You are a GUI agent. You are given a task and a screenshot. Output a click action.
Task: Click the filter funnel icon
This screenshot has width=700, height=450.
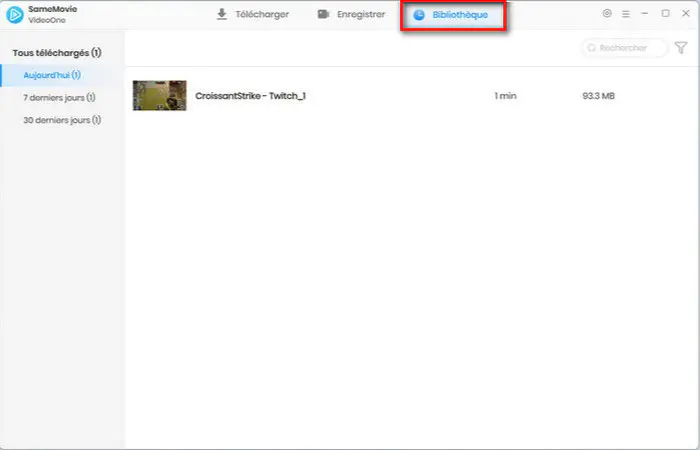click(x=681, y=47)
